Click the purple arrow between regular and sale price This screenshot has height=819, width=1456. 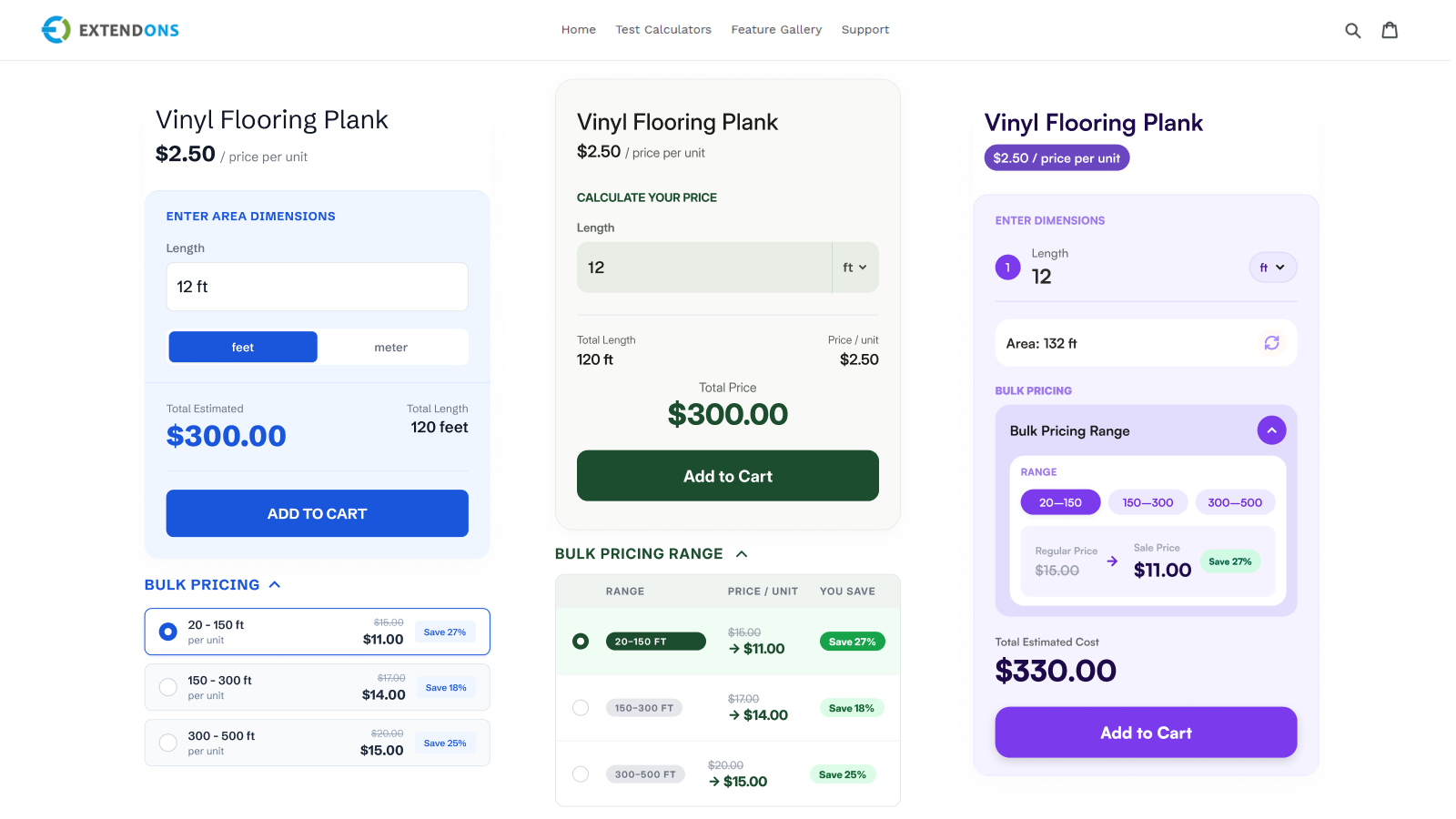click(x=1112, y=561)
